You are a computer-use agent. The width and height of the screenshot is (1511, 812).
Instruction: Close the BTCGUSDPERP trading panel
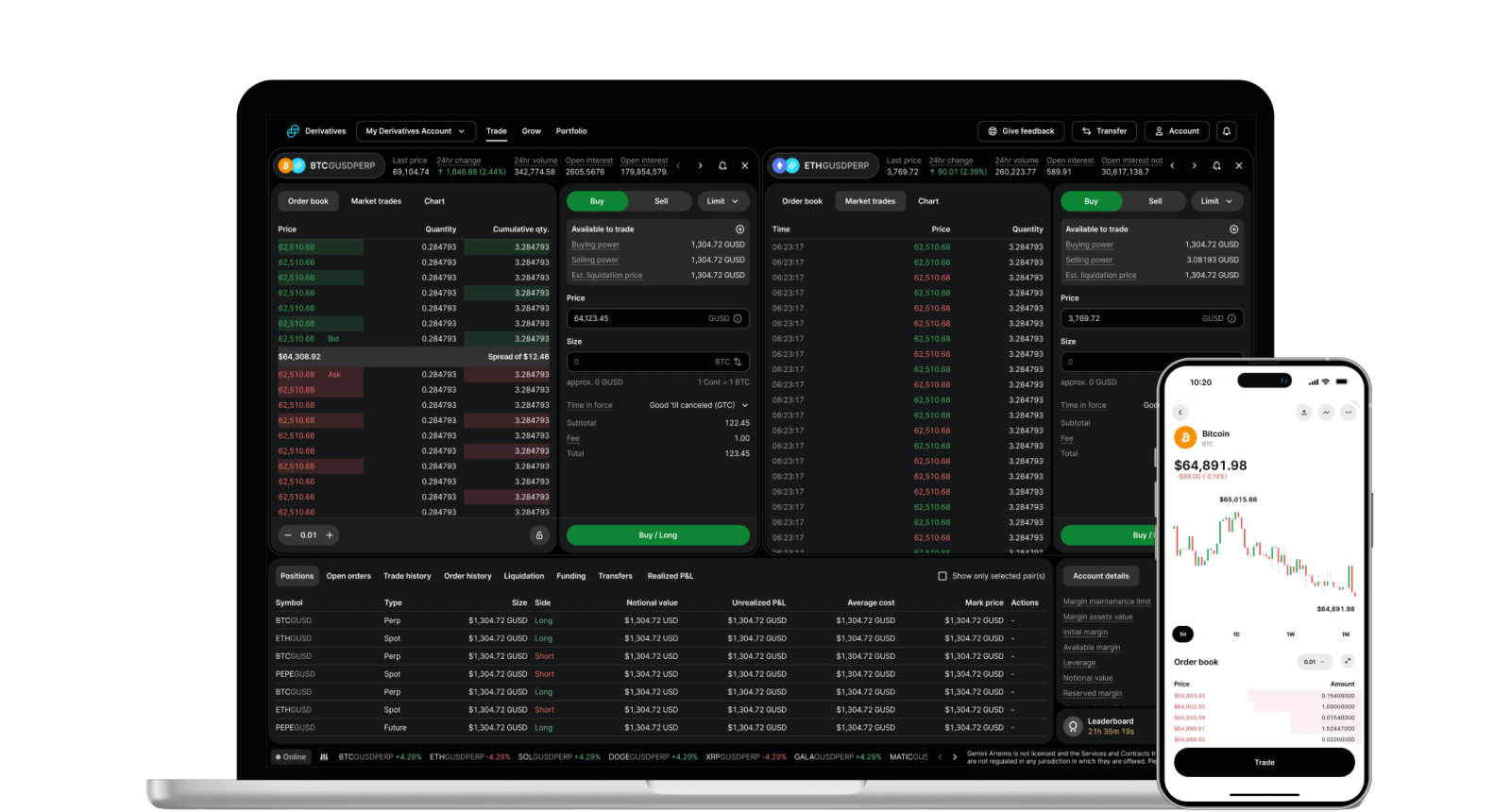pyautogui.click(x=745, y=165)
